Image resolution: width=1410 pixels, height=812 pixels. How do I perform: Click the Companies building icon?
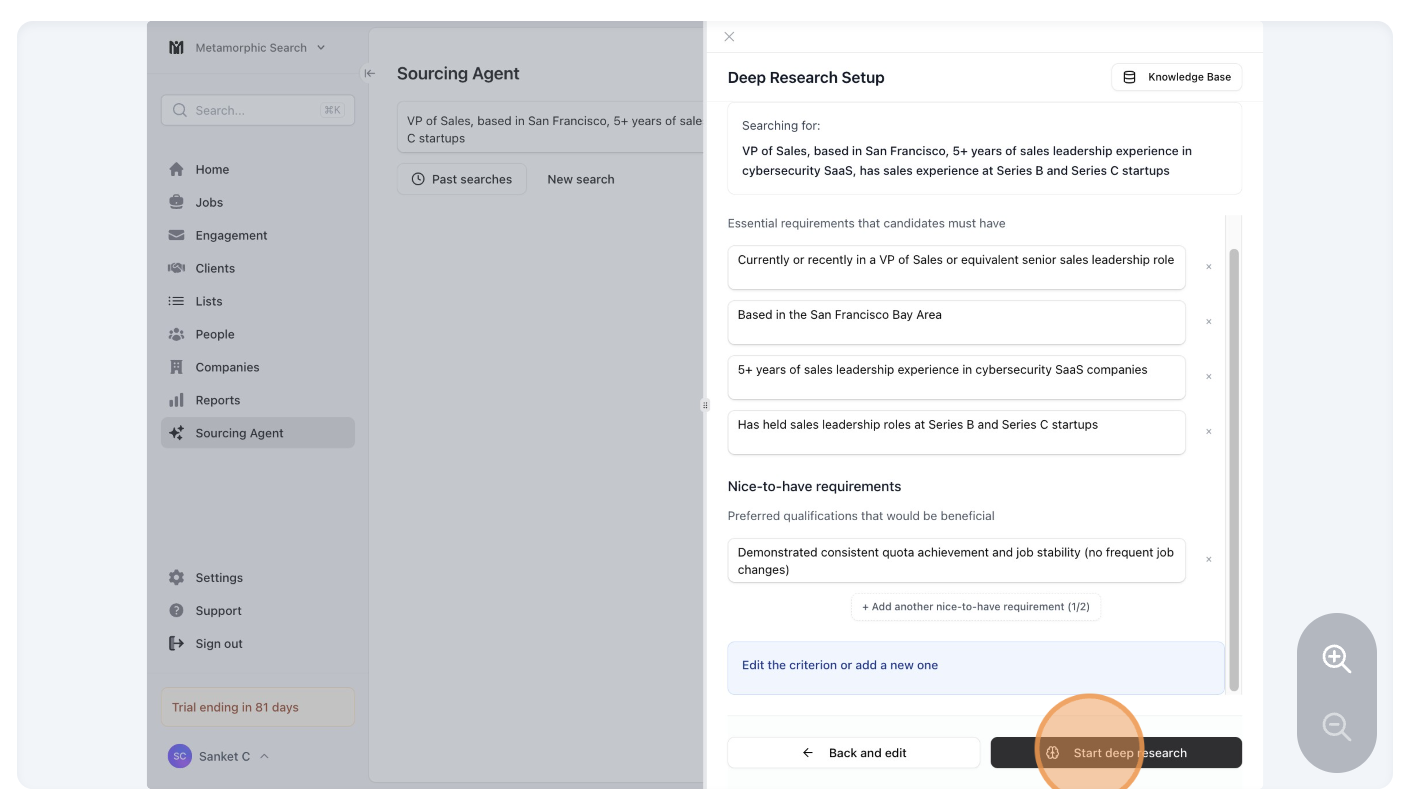176,367
